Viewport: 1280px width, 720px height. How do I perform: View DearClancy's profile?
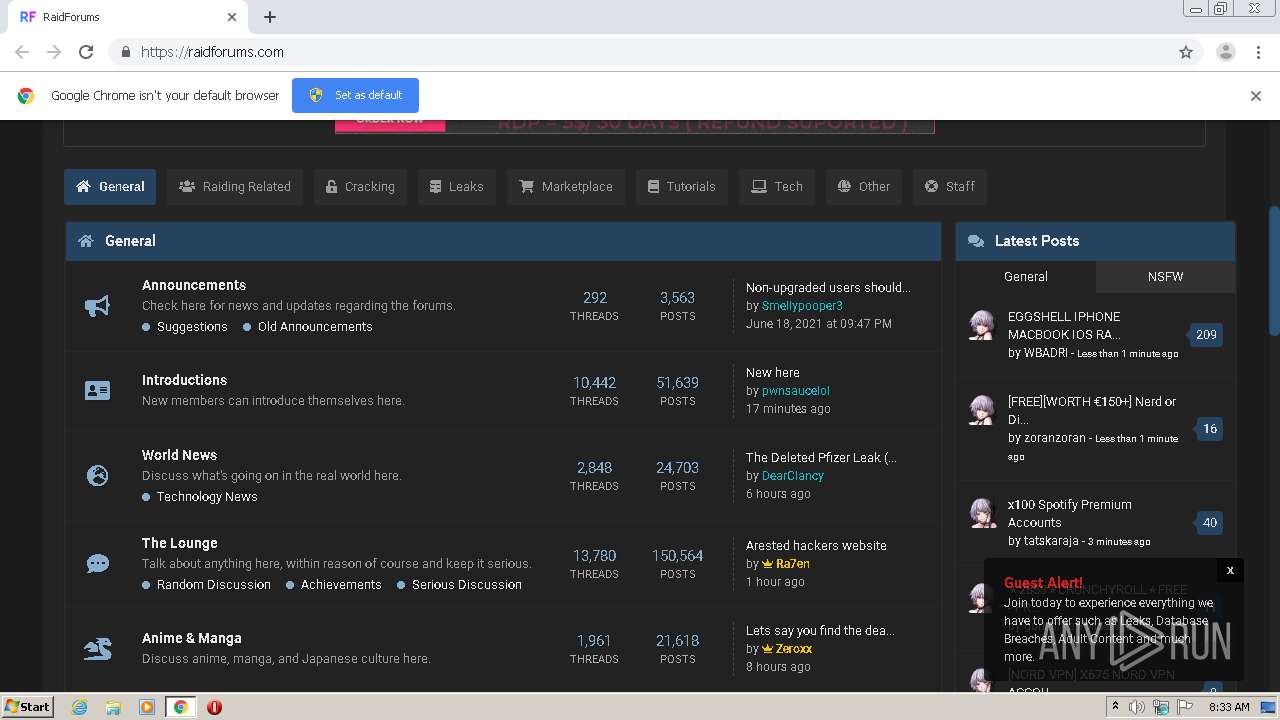click(793, 476)
